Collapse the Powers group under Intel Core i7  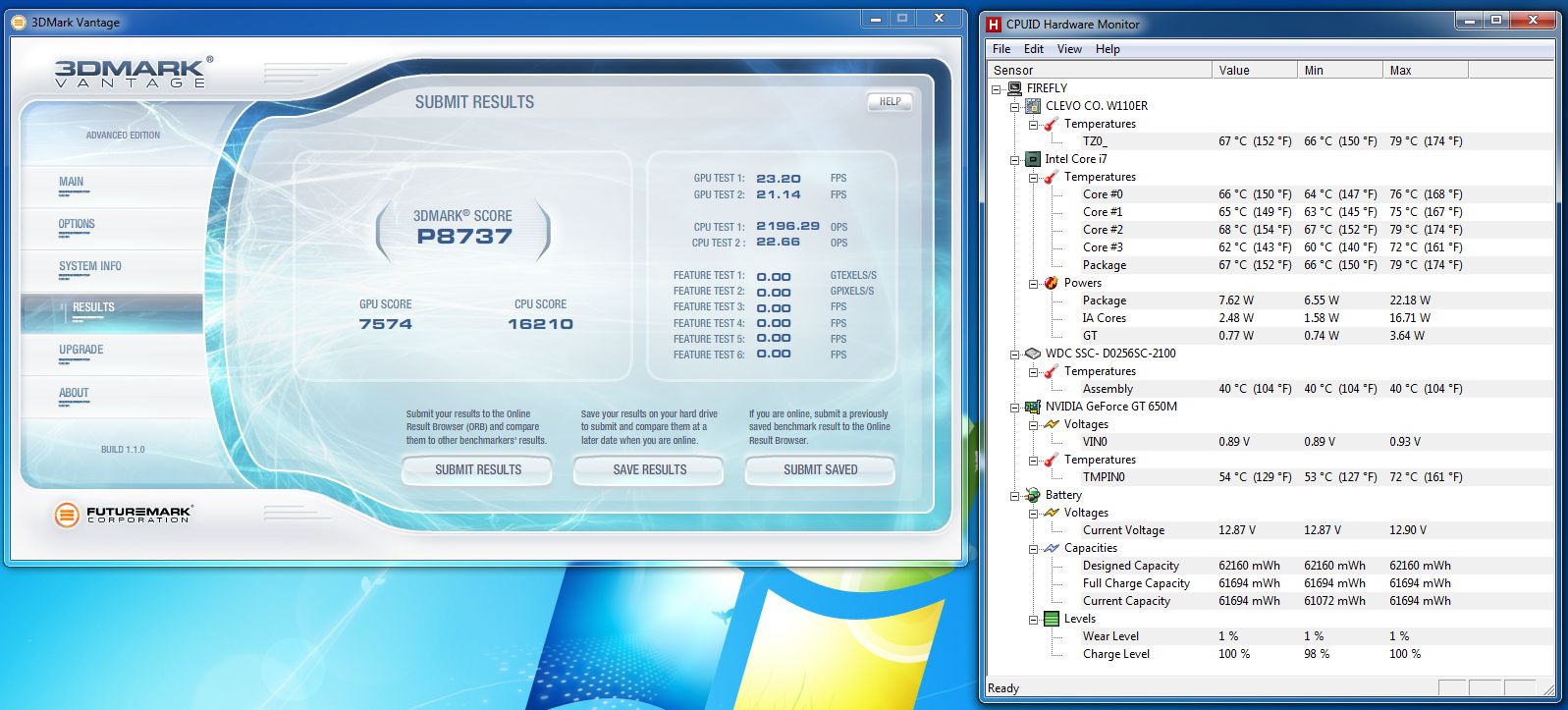[x=1034, y=283]
